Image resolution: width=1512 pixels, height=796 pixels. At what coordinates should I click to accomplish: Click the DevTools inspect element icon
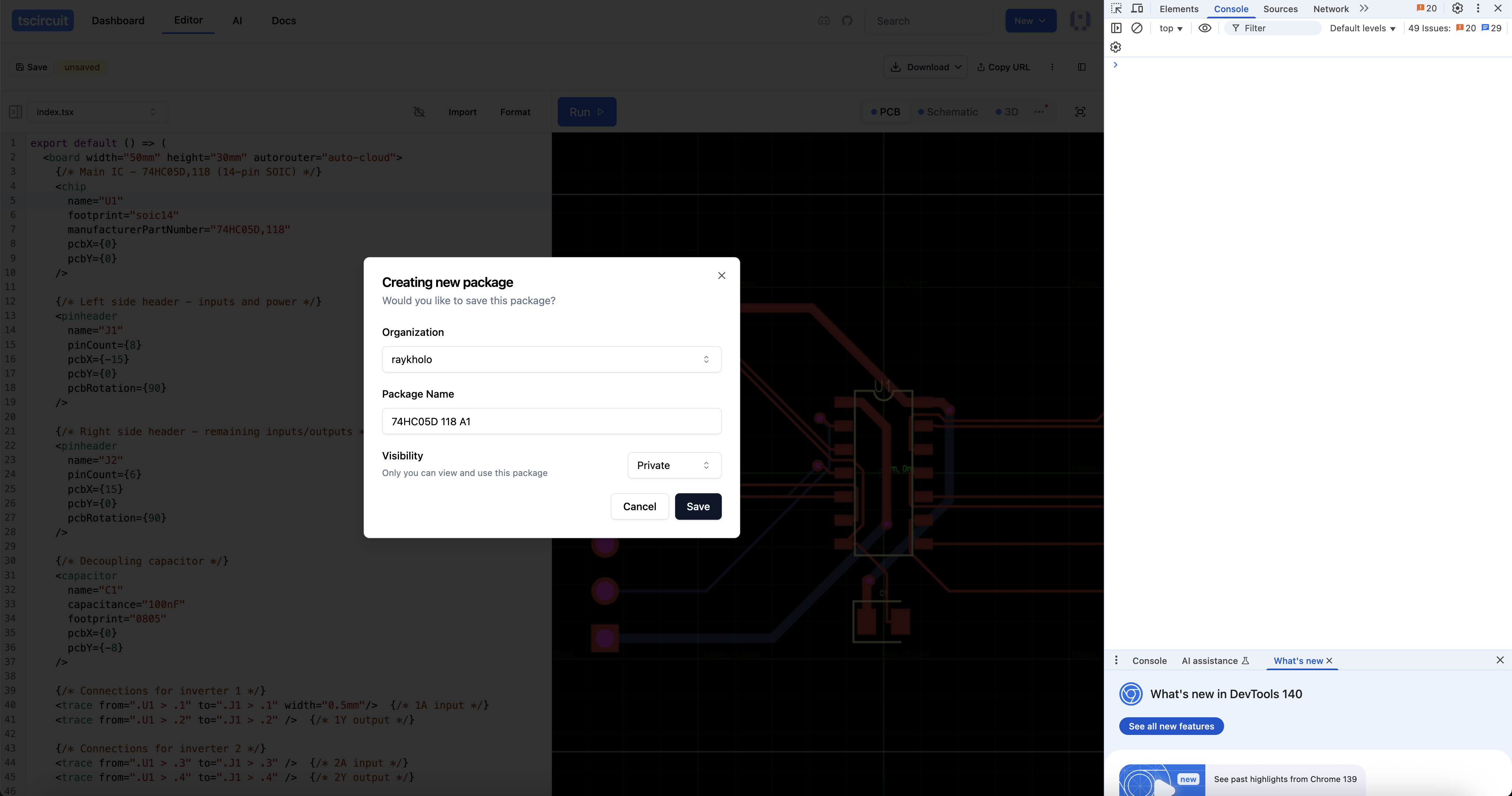pyautogui.click(x=1116, y=8)
